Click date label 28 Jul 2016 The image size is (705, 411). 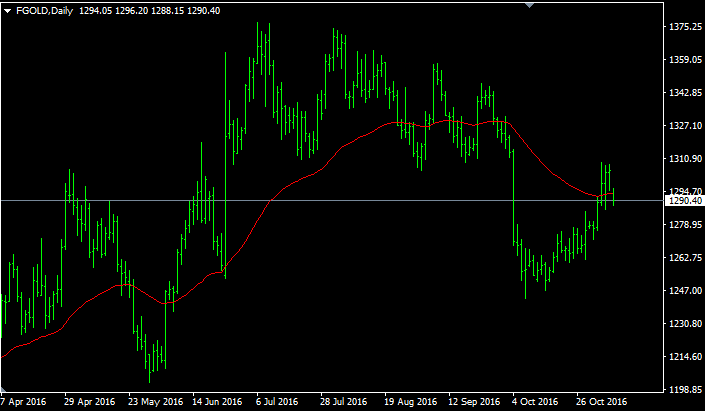click(344, 402)
